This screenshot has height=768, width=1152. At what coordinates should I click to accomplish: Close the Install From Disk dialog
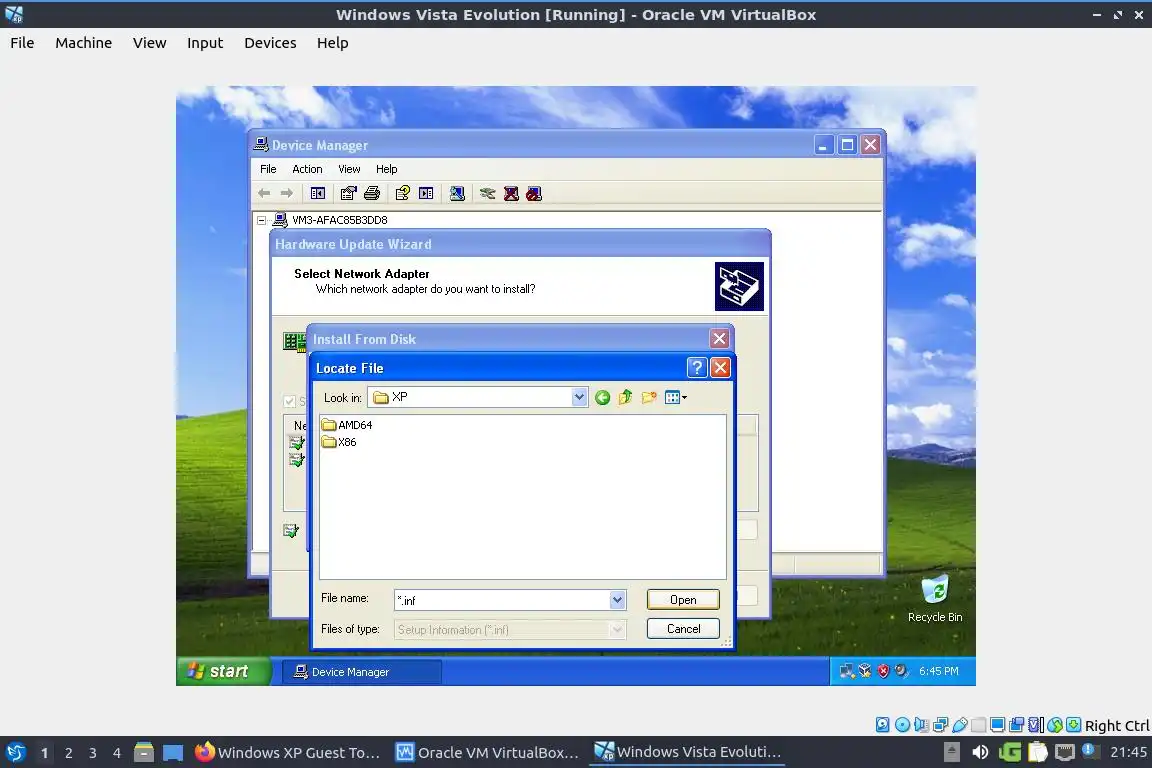point(719,339)
